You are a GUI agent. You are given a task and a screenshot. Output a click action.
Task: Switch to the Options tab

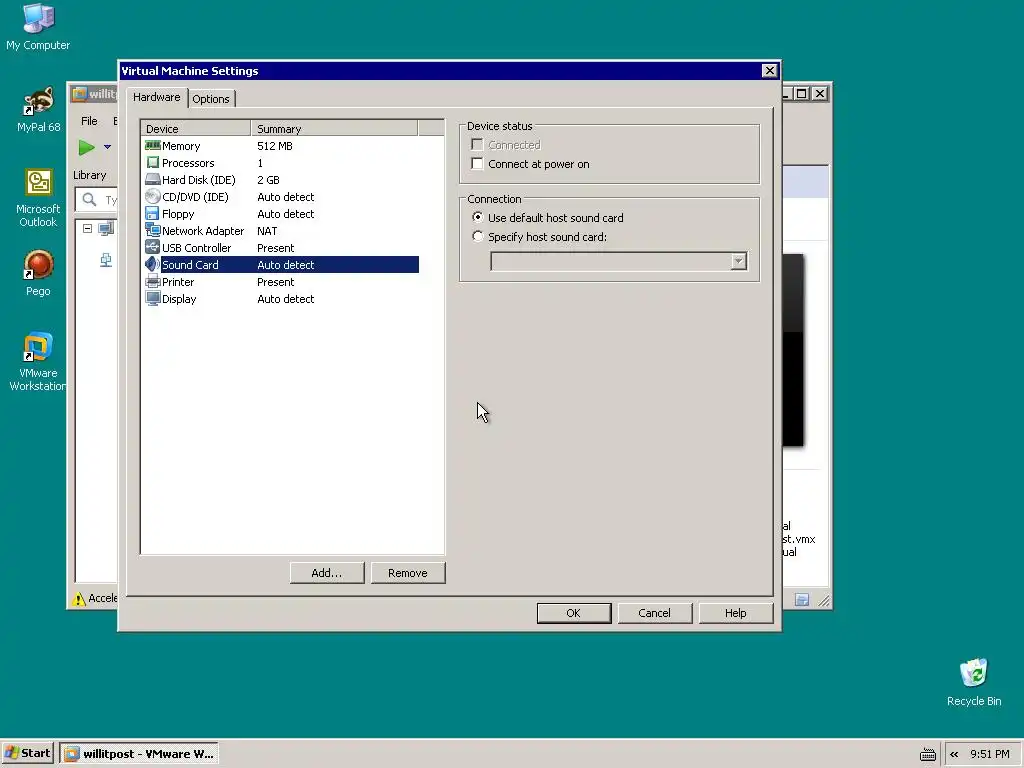pyautogui.click(x=211, y=99)
